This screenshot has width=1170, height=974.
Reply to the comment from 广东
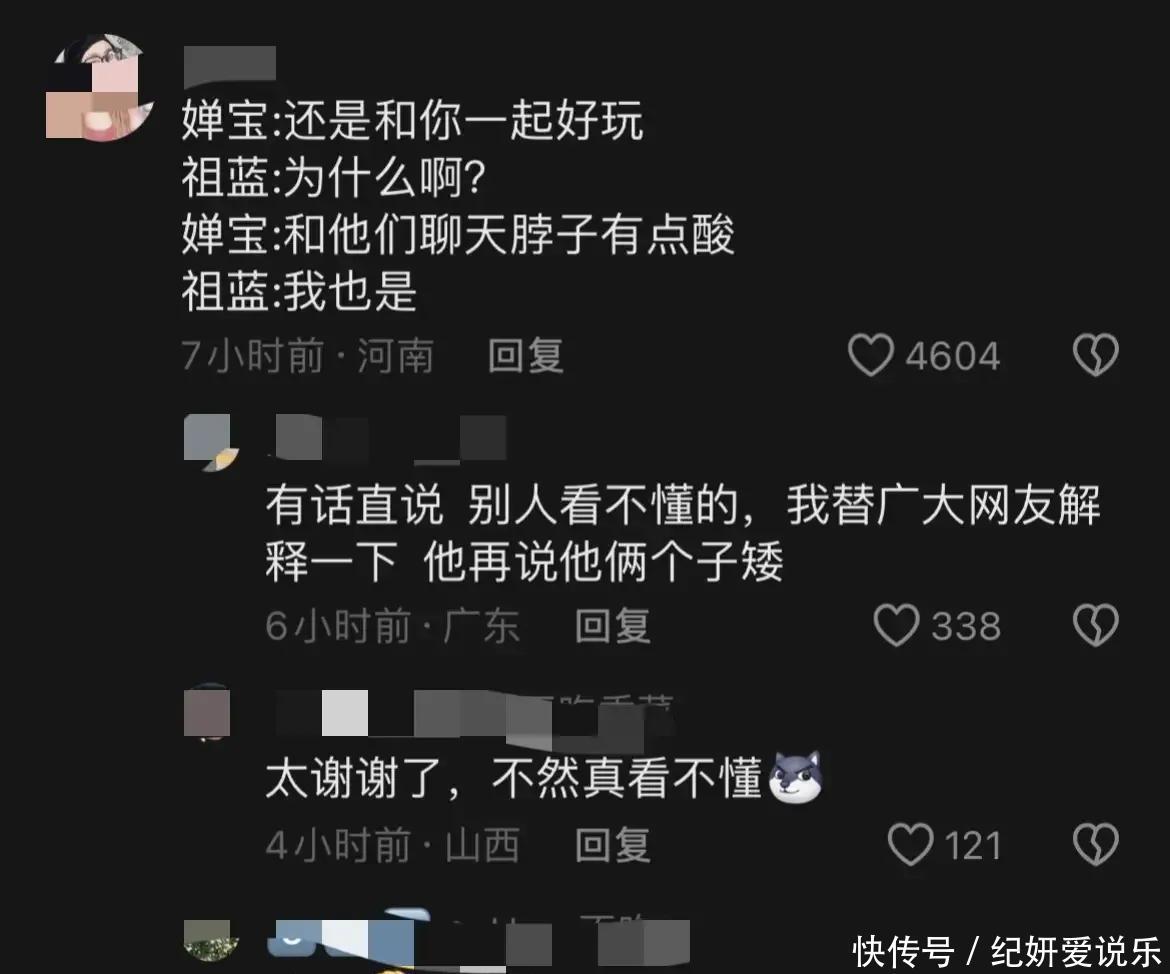point(613,625)
